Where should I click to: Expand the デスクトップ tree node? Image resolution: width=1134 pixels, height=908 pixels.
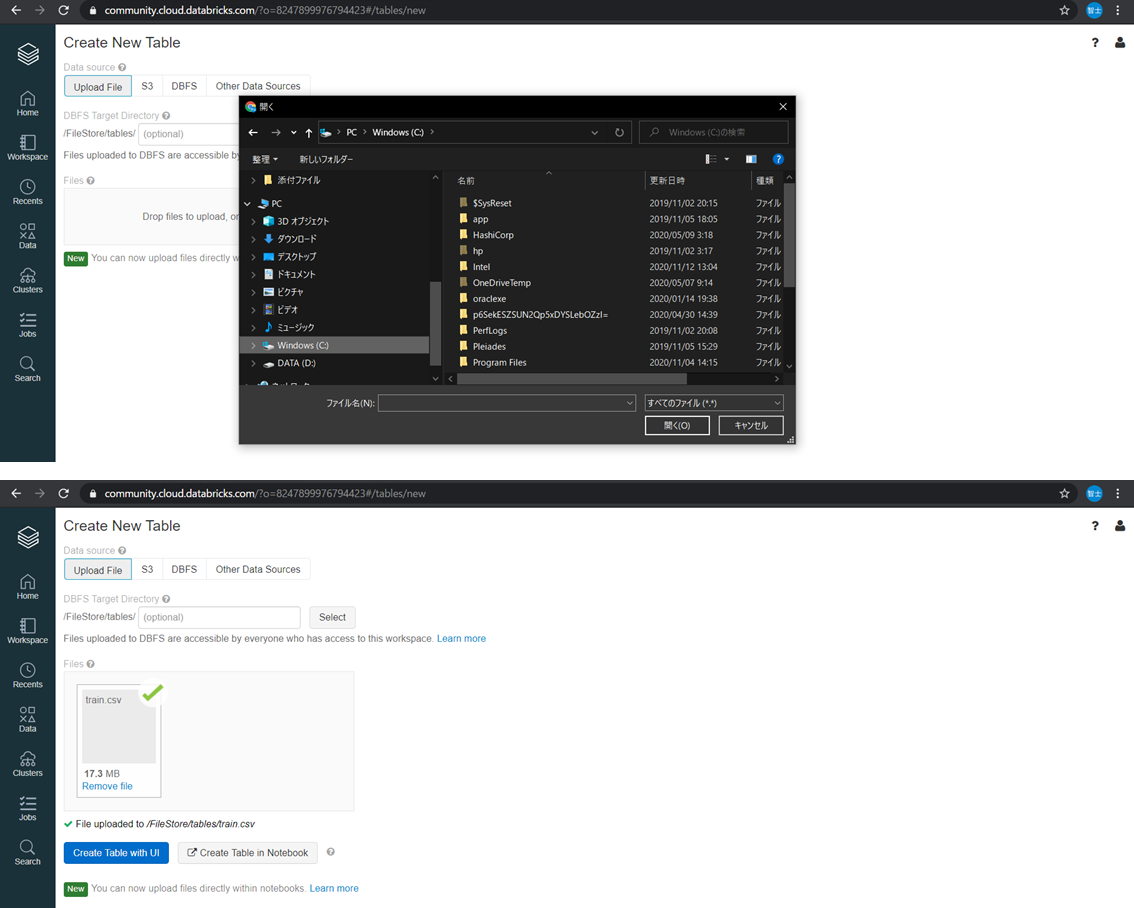(253, 257)
